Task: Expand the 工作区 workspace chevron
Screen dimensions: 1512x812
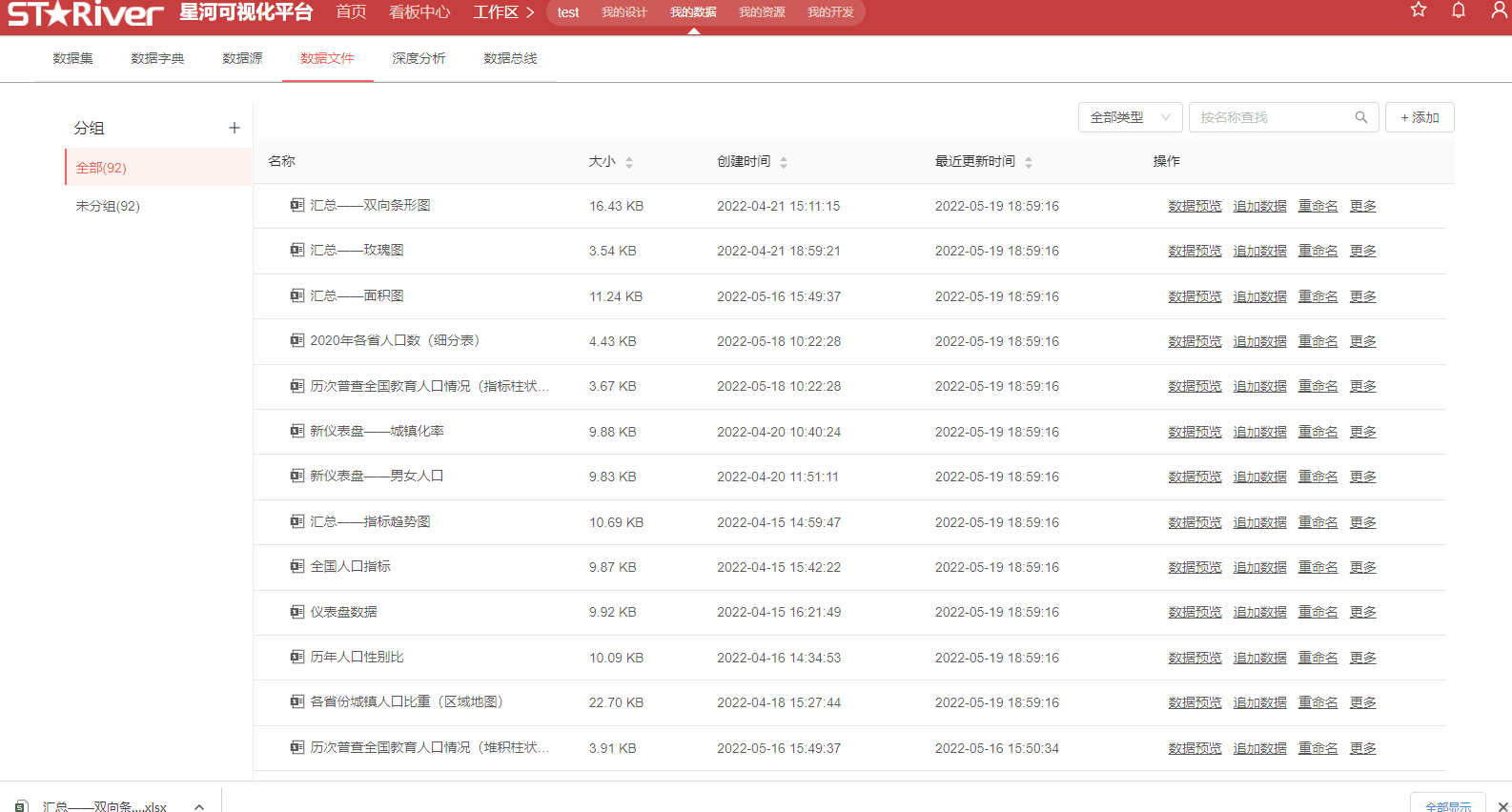Action: click(530, 12)
